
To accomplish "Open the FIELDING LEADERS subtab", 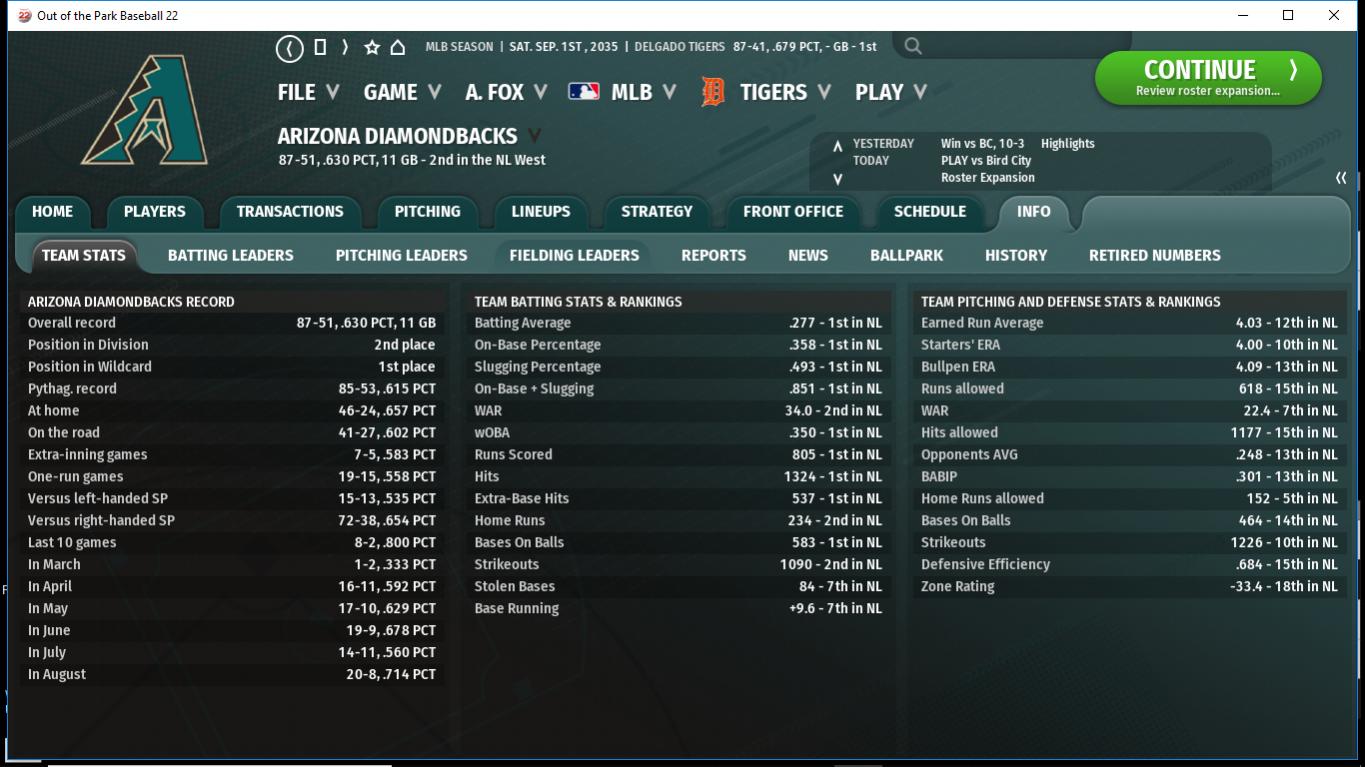I will click(x=574, y=255).
